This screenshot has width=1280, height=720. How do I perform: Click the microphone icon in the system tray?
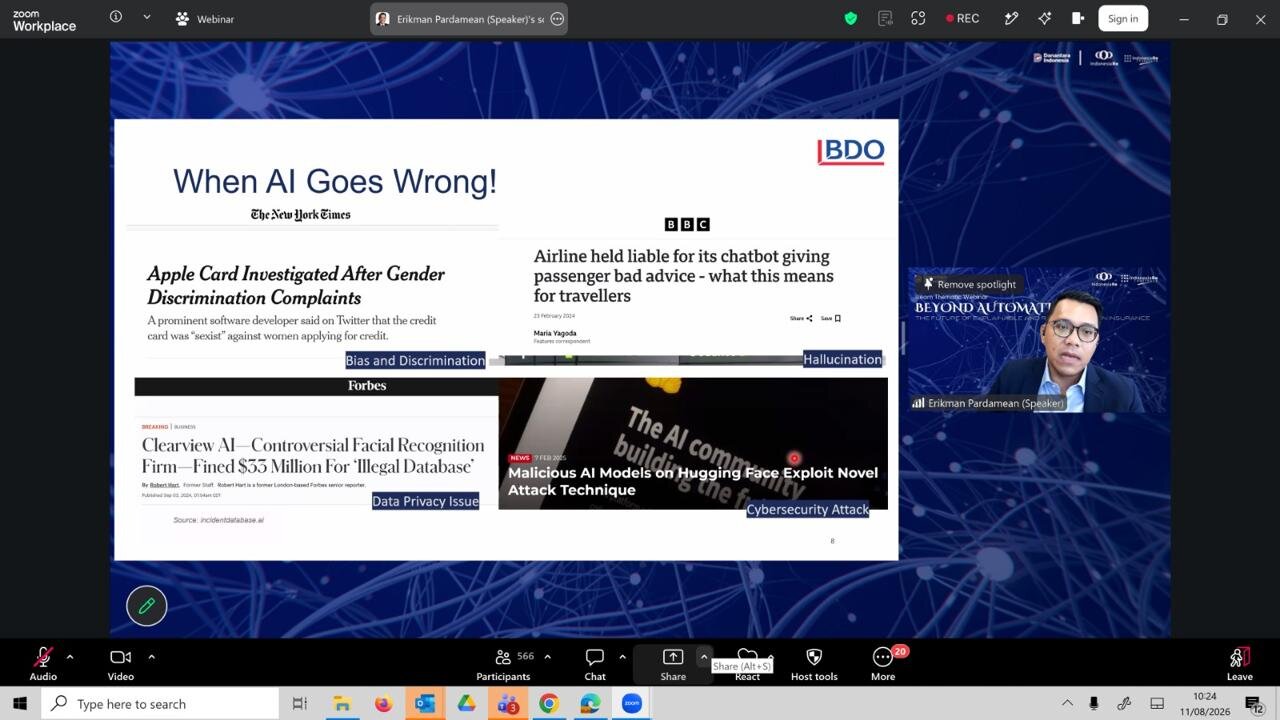tap(1094, 704)
